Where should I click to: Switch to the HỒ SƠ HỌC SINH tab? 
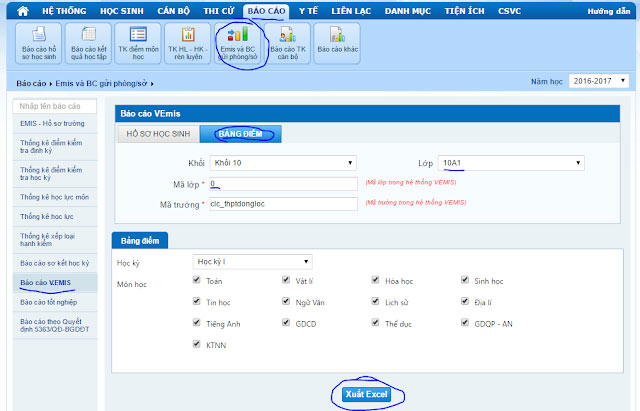click(x=157, y=133)
